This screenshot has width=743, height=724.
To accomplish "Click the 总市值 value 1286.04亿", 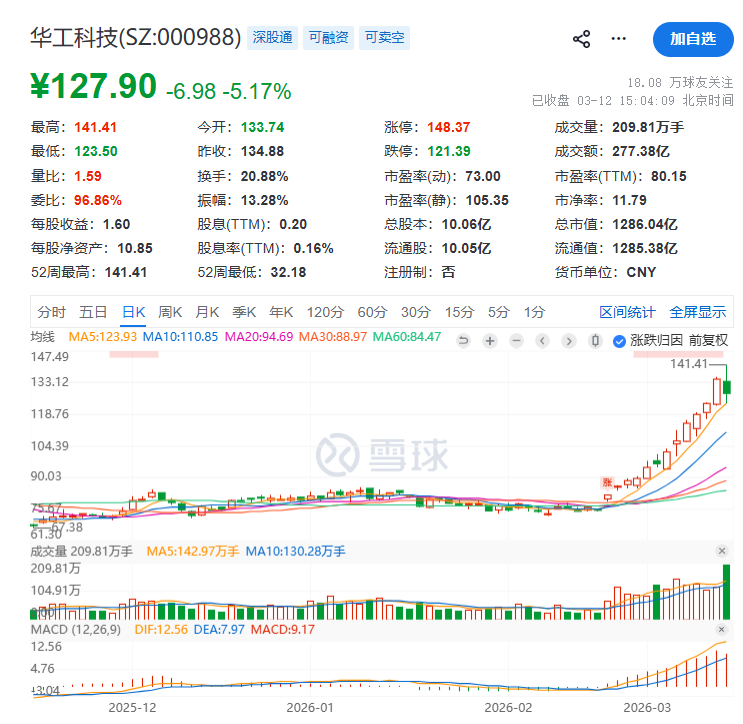I will click(645, 224).
